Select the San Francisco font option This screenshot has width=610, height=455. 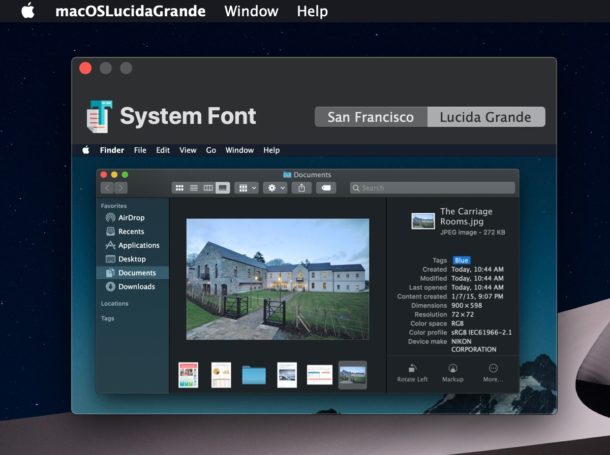coord(370,117)
